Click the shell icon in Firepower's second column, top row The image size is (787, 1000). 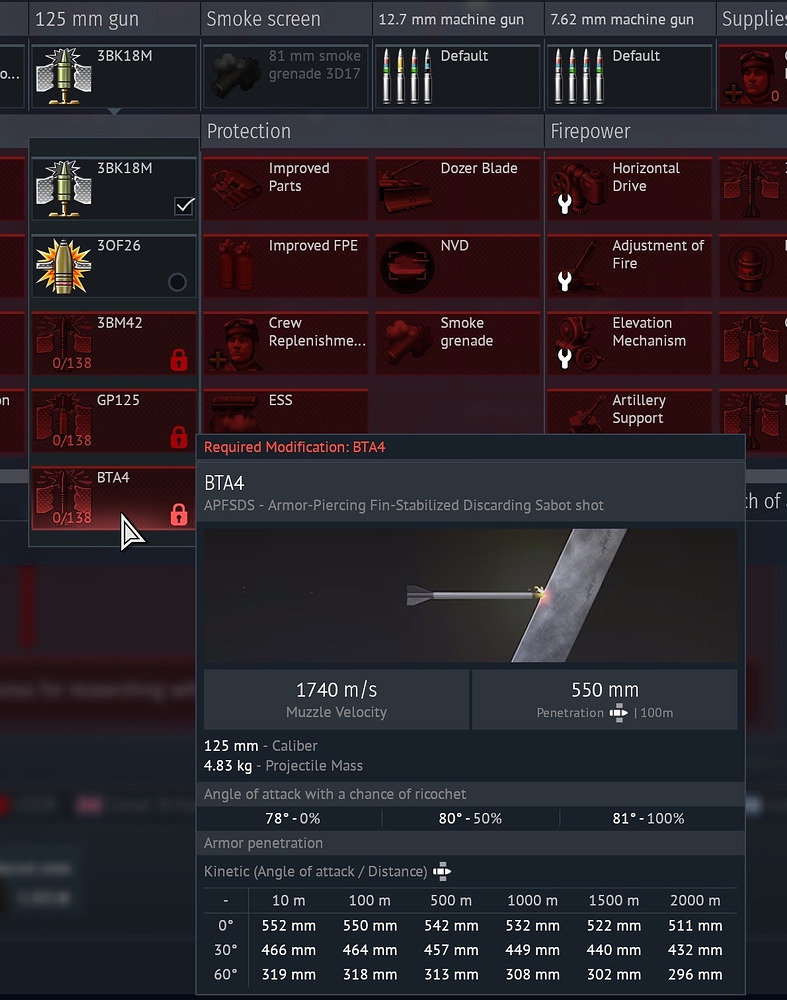749,189
